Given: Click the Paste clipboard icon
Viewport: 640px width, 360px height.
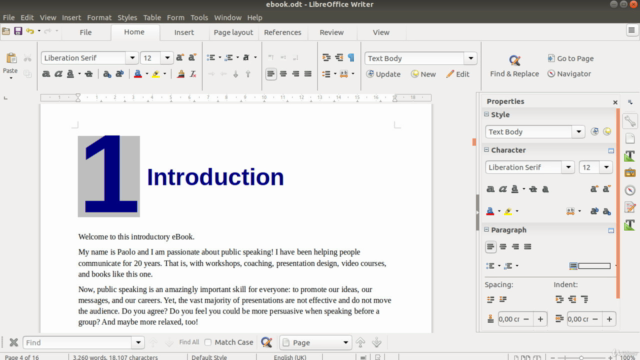Looking at the screenshot, I should click(x=11, y=58).
